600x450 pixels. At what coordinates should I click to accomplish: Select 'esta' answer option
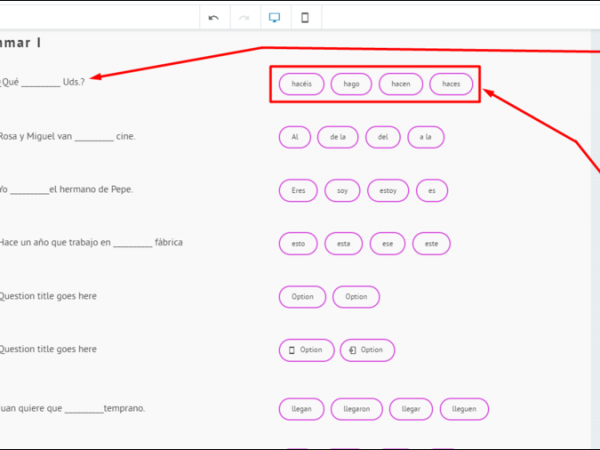343,243
